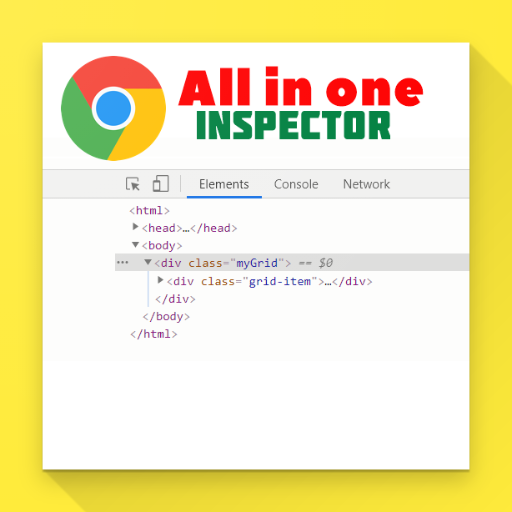Activate the inspect element picker icon

click(133, 184)
